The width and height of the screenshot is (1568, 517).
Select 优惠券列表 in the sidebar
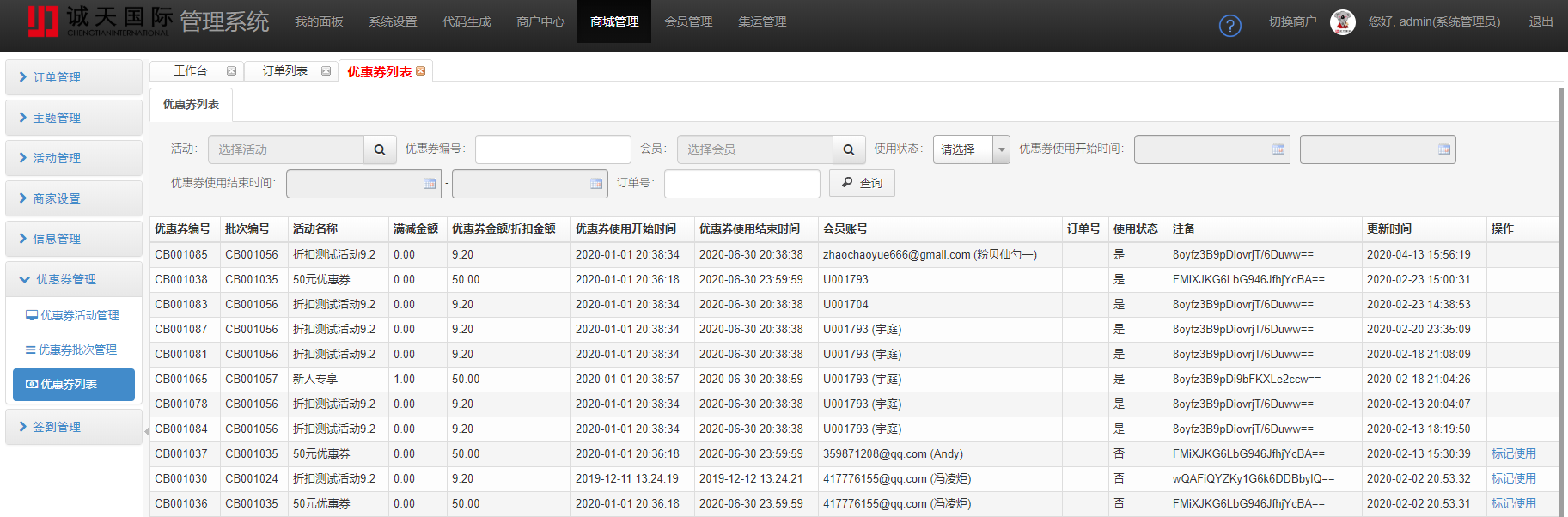pyautogui.click(x=74, y=385)
